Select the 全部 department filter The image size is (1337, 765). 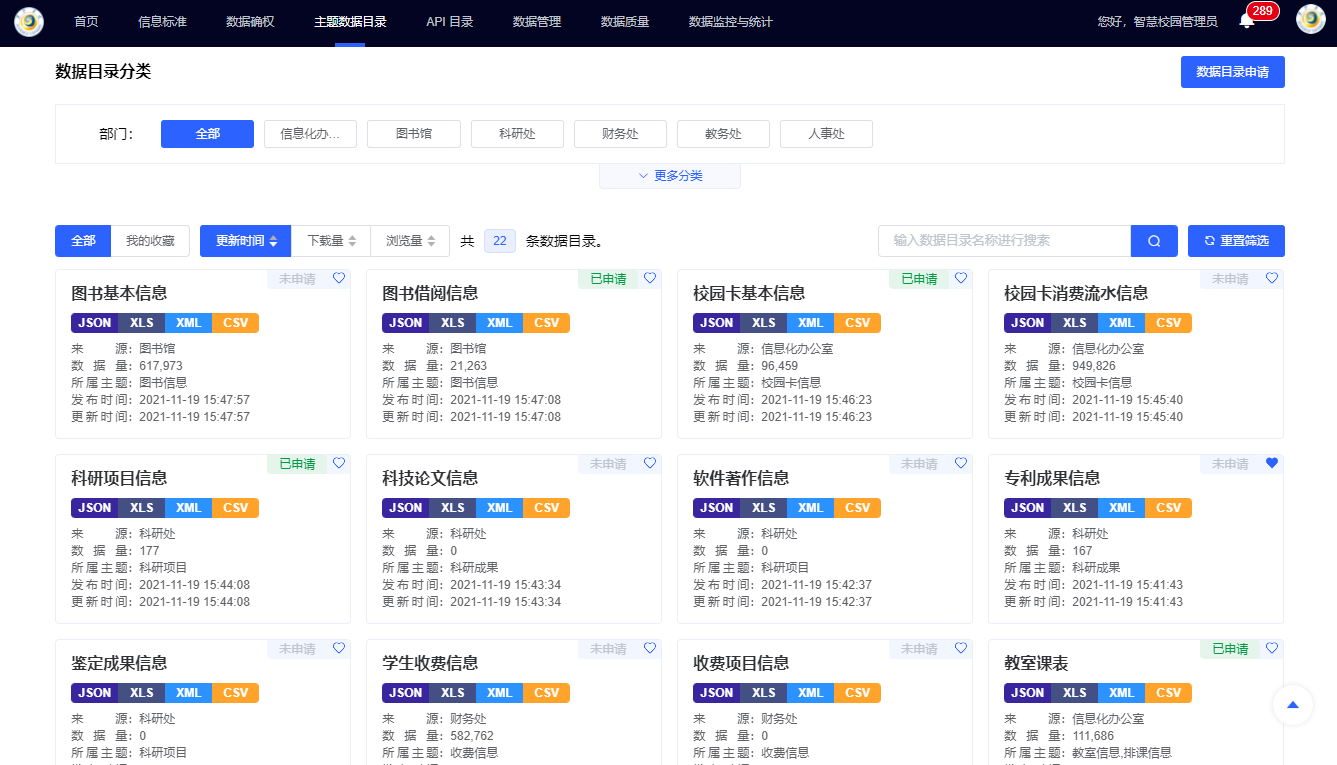click(207, 133)
